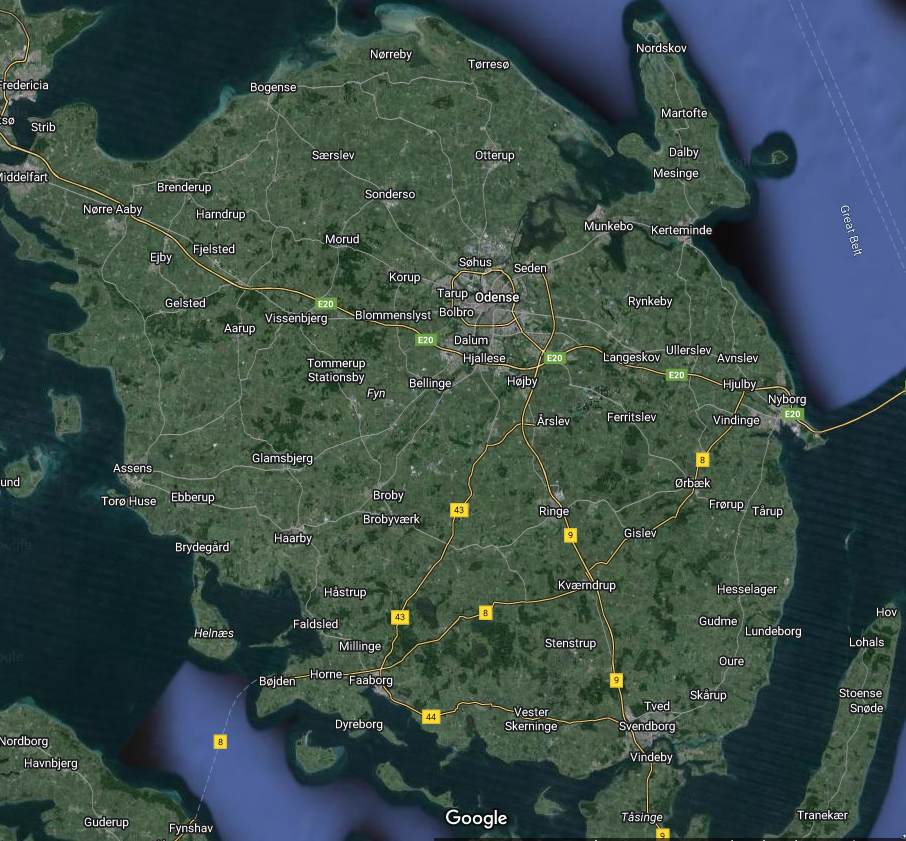
Task: Click the E20 shield beside Nyborg
Action: 792,414
